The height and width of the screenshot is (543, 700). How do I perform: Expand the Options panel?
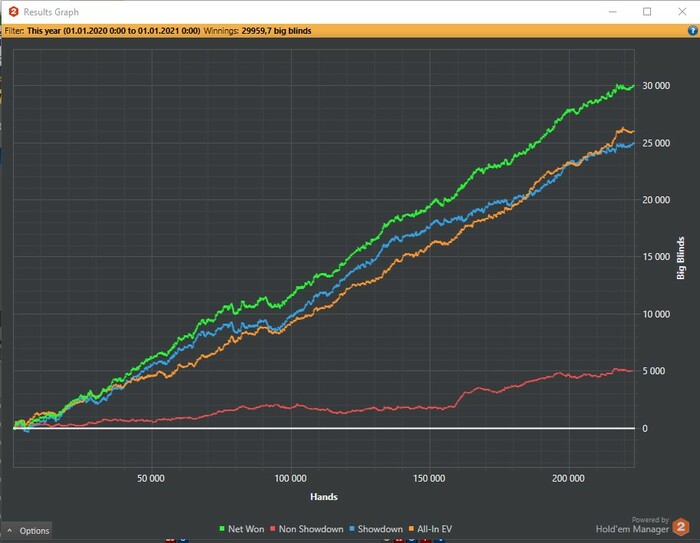(x=27, y=530)
